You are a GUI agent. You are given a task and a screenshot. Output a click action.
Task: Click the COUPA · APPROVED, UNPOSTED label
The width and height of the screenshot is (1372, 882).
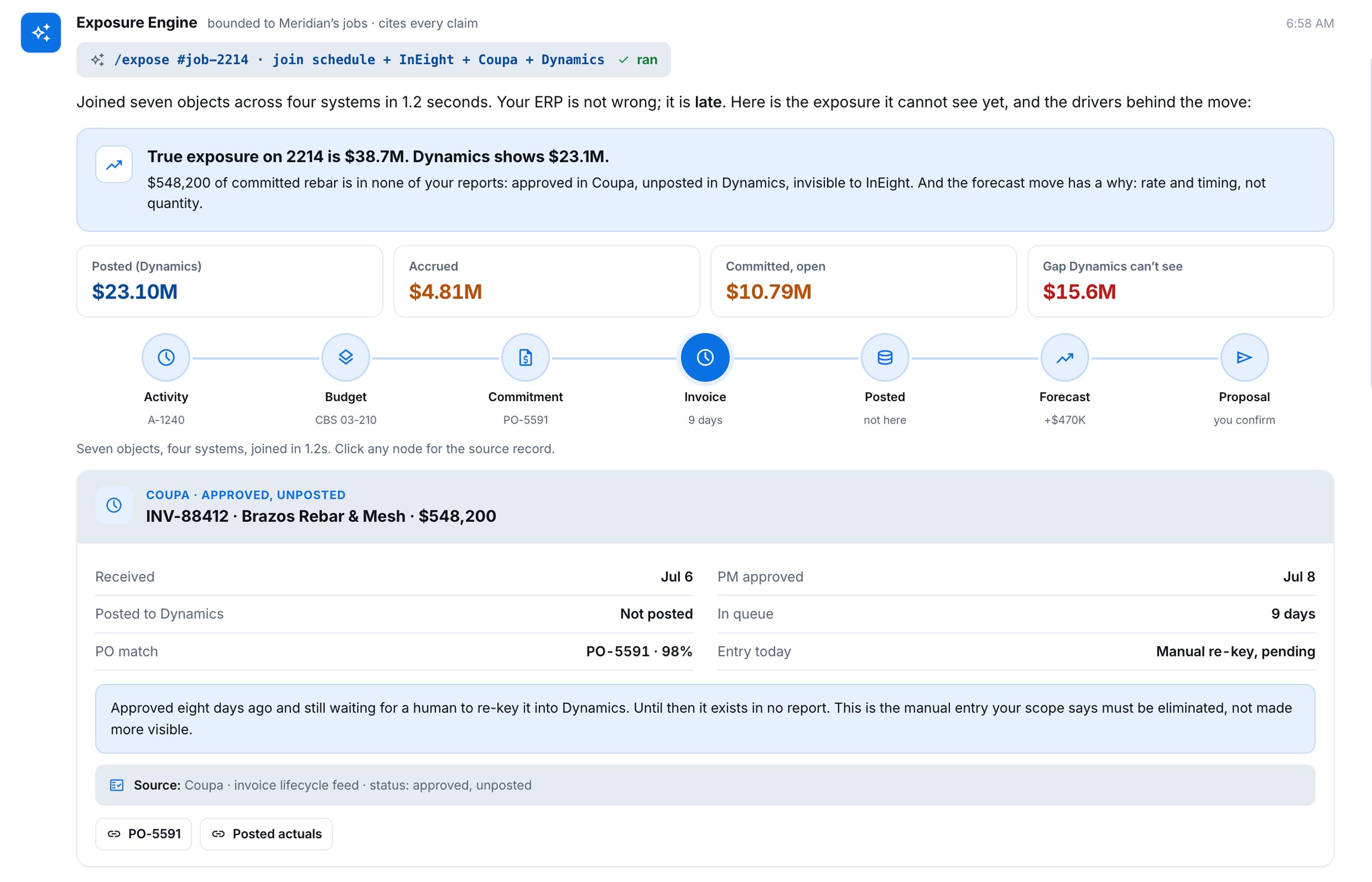(246, 495)
